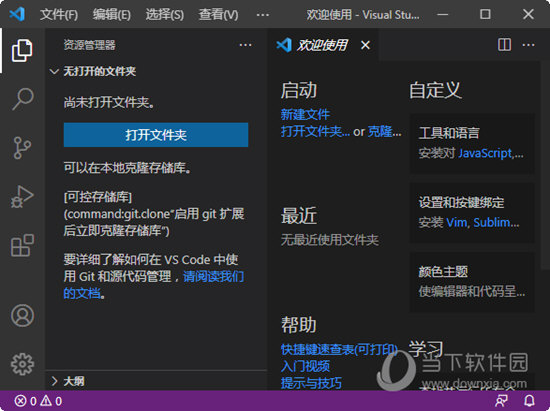Click the editor vertical scrollbar

coord(545,165)
